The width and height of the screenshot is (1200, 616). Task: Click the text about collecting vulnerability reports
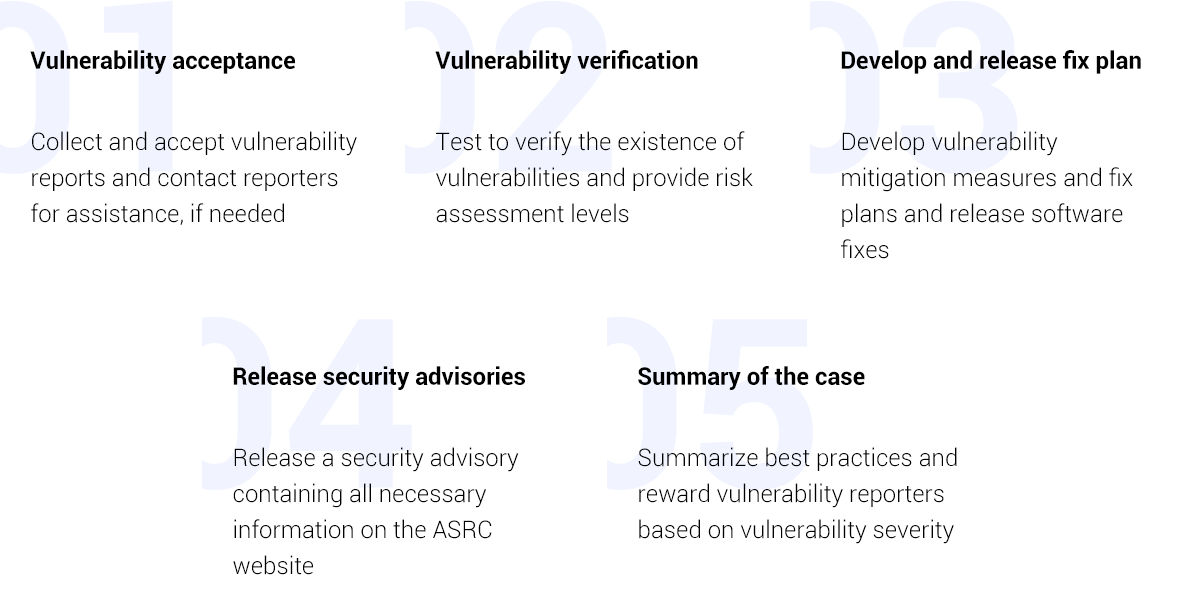click(194, 178)
